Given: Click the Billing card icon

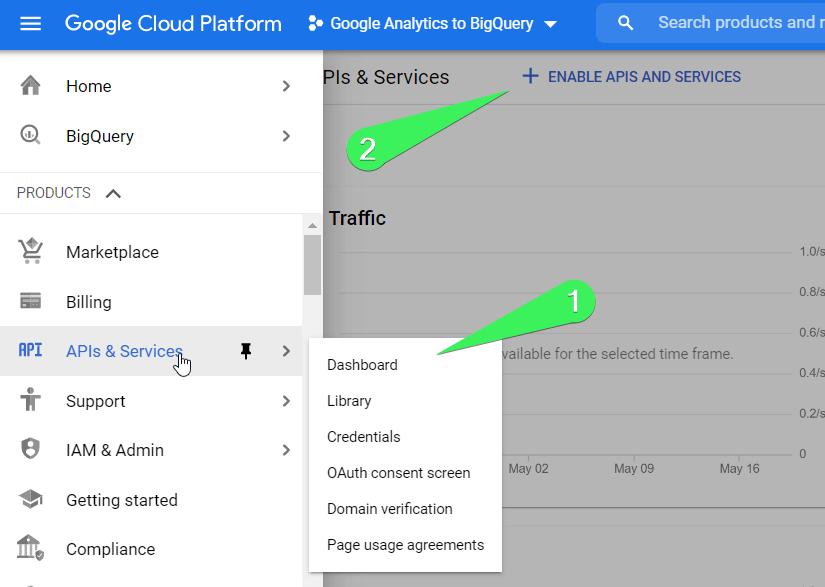Looking at the screenshot, I should pos(31,301).
